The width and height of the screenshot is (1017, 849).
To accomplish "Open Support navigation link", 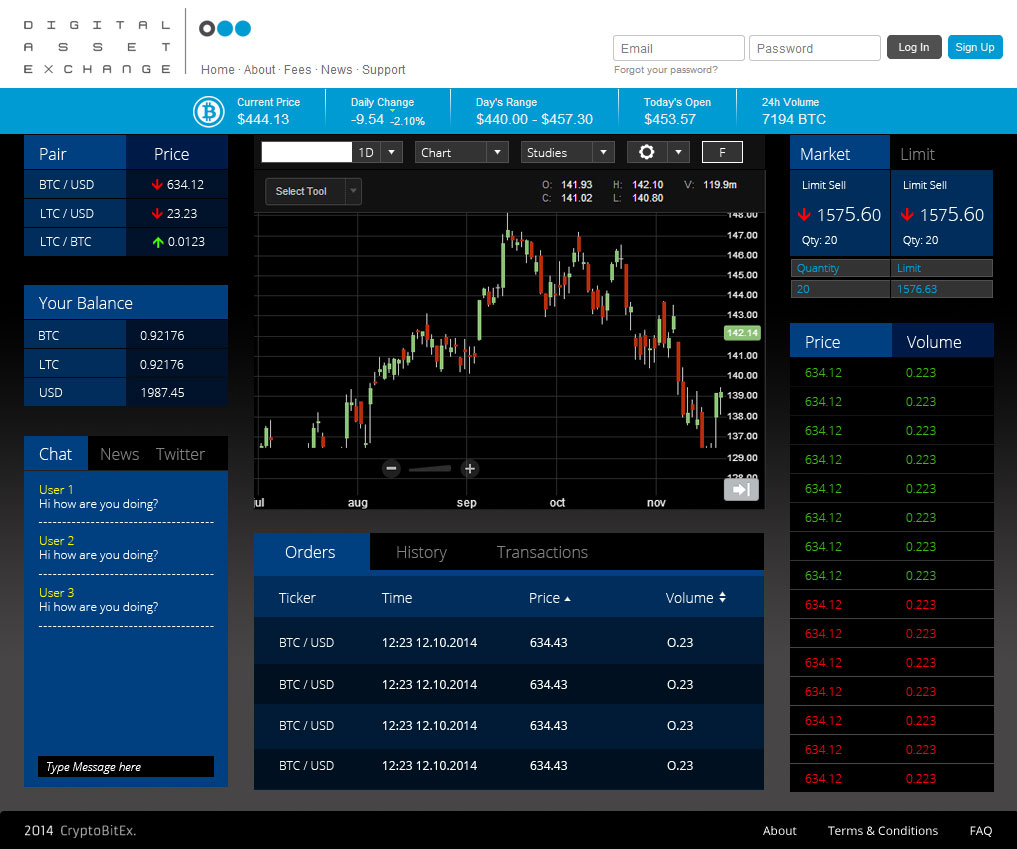I will (x=383, y=69).
